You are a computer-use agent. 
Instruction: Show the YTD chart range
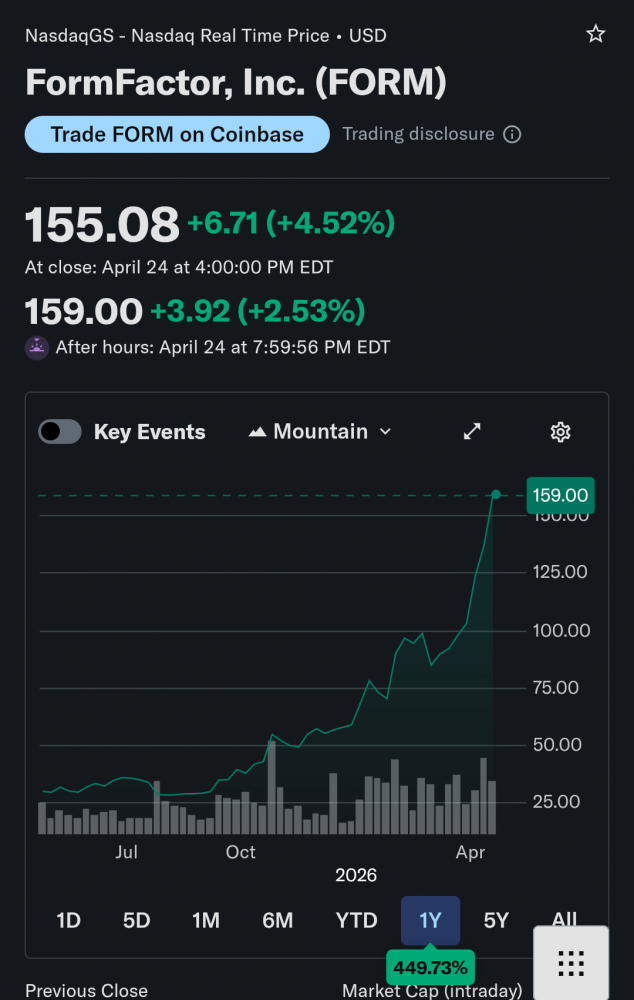point(356,921)
